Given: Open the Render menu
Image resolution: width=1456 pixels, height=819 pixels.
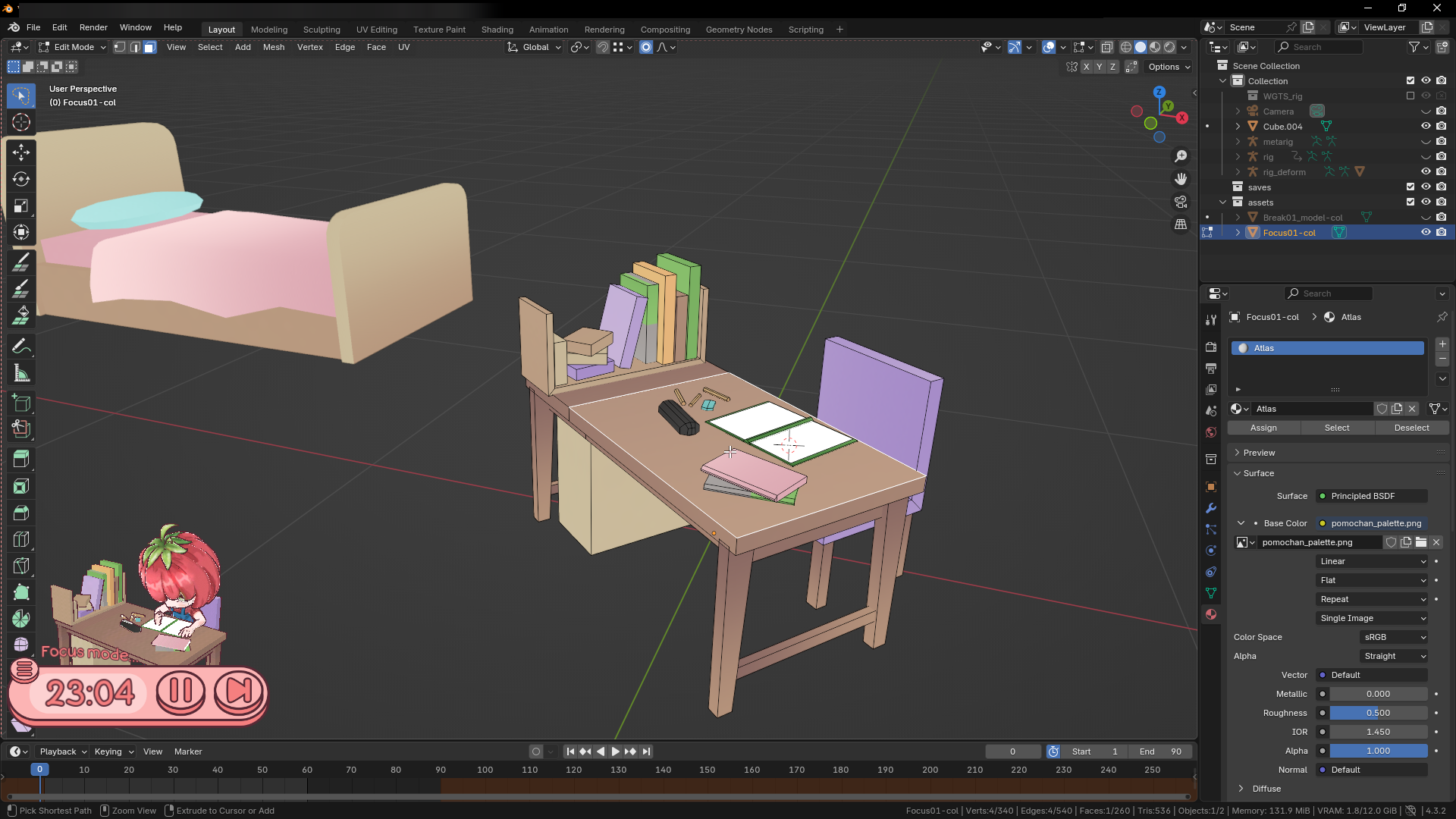Looking at the screenshot, I should tap(93, 27).
